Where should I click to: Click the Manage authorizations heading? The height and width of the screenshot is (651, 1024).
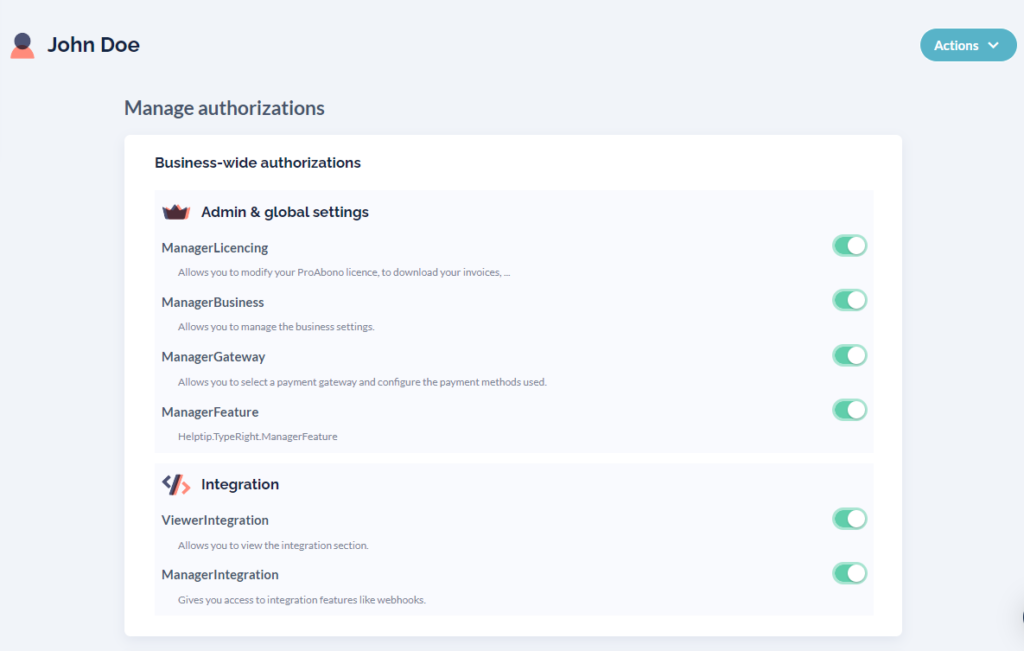[224, 108]
